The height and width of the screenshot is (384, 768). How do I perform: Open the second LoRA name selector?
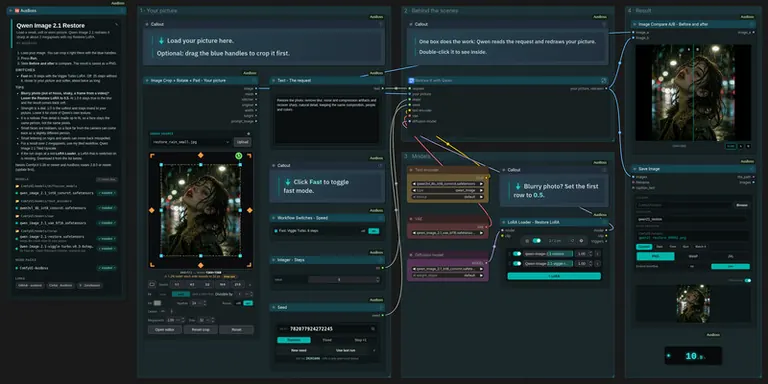pyautogui.click(x=548, y=264)
